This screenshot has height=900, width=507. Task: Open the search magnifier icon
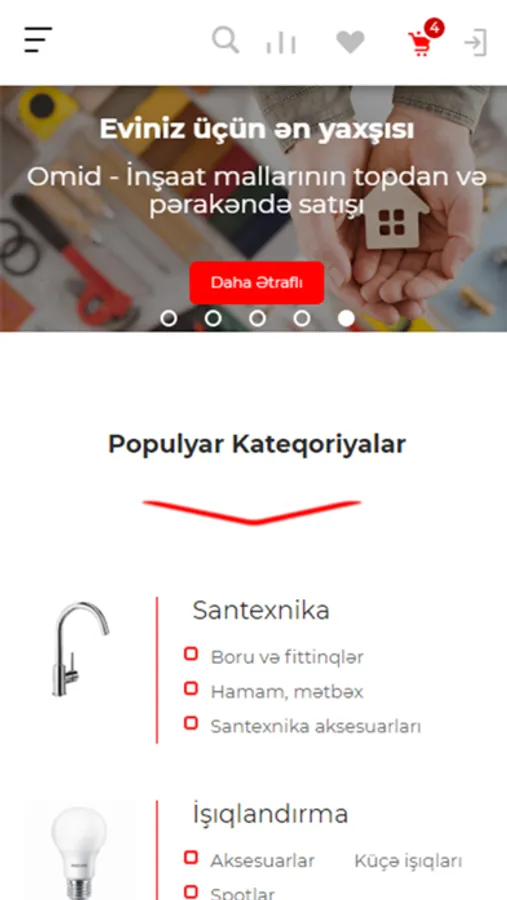(226, 41)
